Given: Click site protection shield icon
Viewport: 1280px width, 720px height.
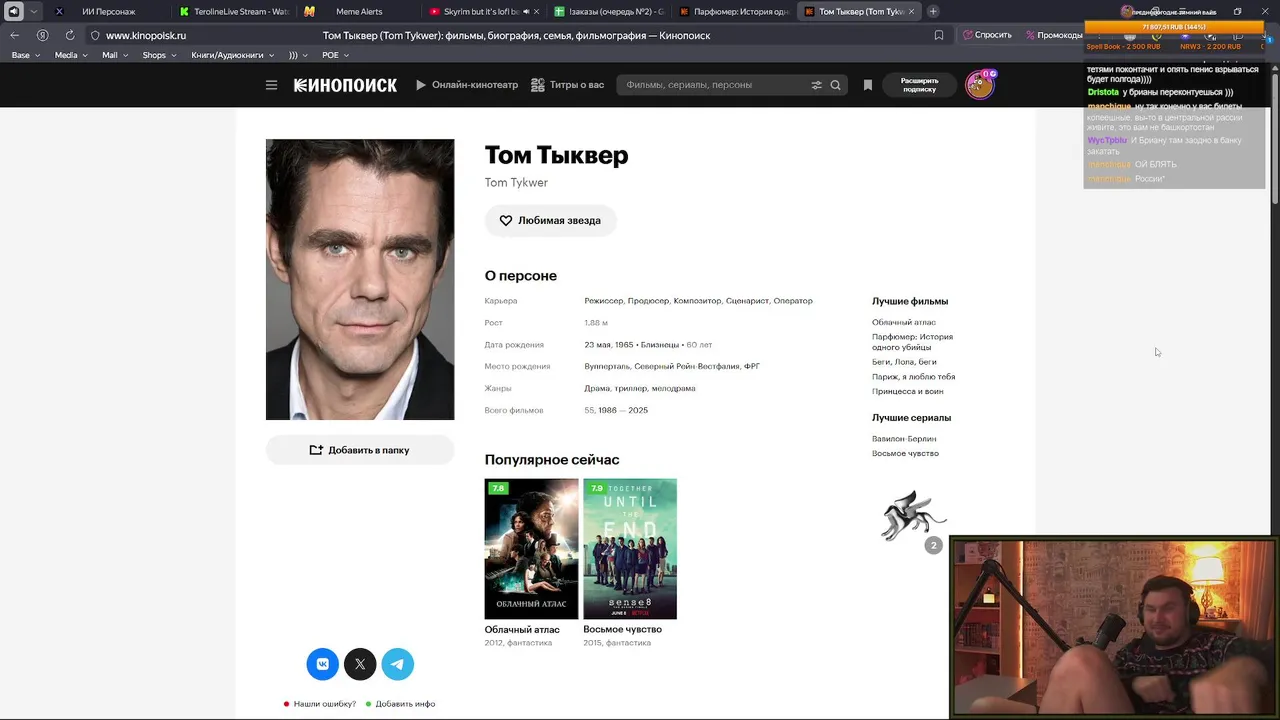Looking at the screenshot, I should click(x=95, y=35).
